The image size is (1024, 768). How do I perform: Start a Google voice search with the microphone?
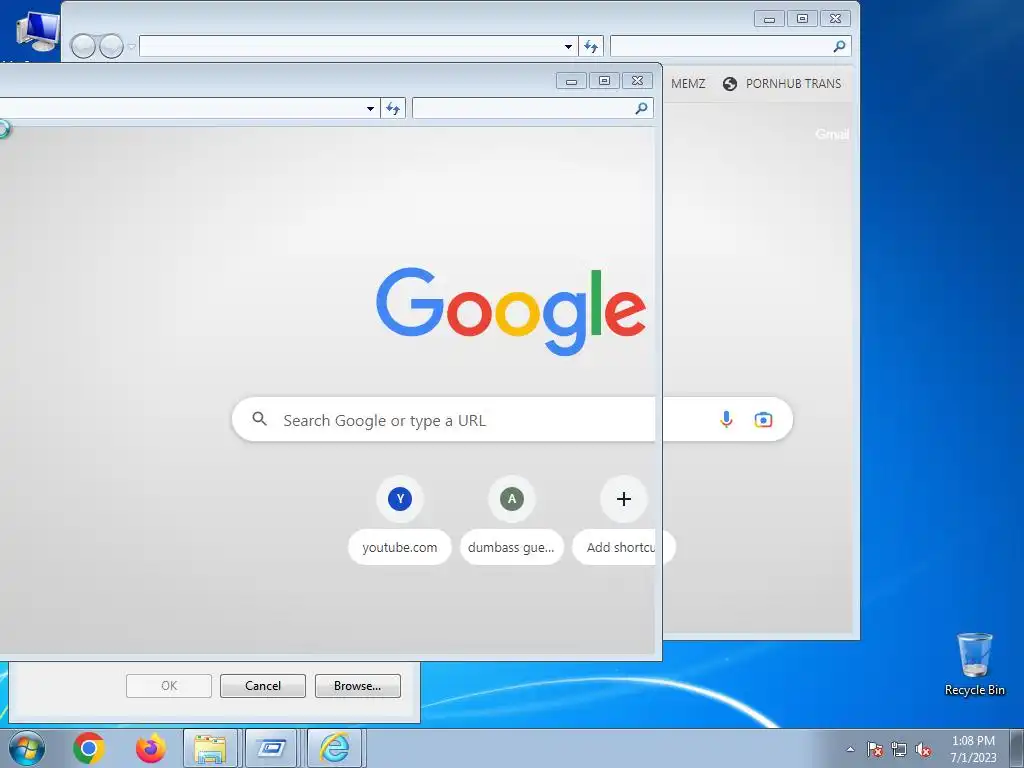point(726,419)
